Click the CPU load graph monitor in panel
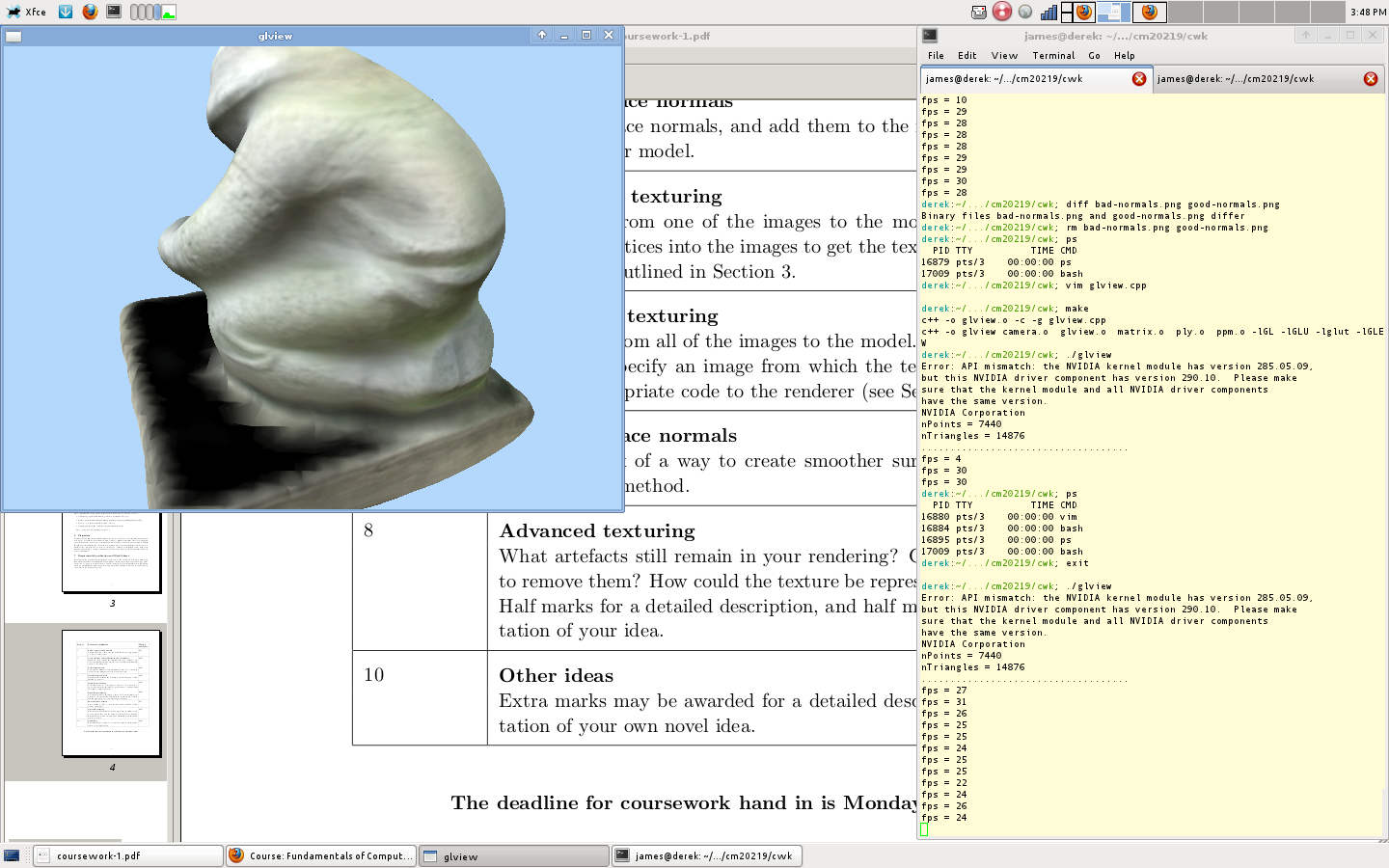The image size is (1389, 868). coord(169,12)
